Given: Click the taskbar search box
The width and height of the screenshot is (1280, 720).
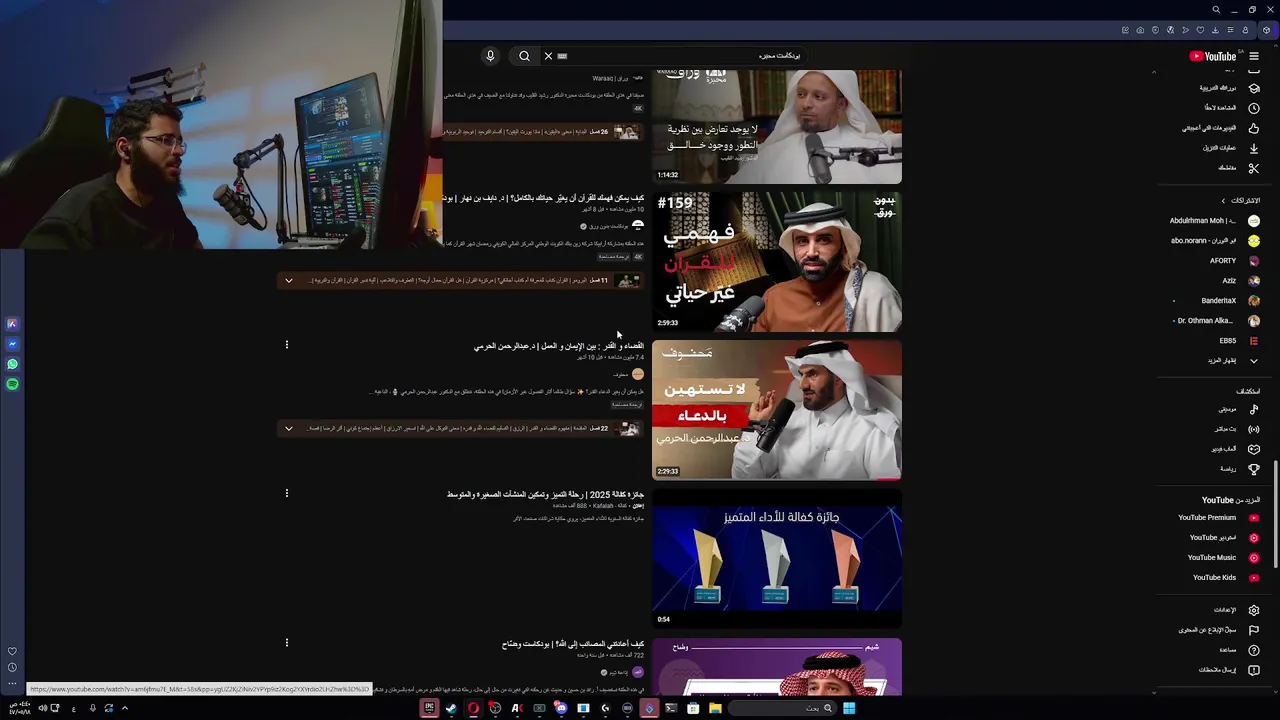Looking at the screenshot, I should click(784, 708).
